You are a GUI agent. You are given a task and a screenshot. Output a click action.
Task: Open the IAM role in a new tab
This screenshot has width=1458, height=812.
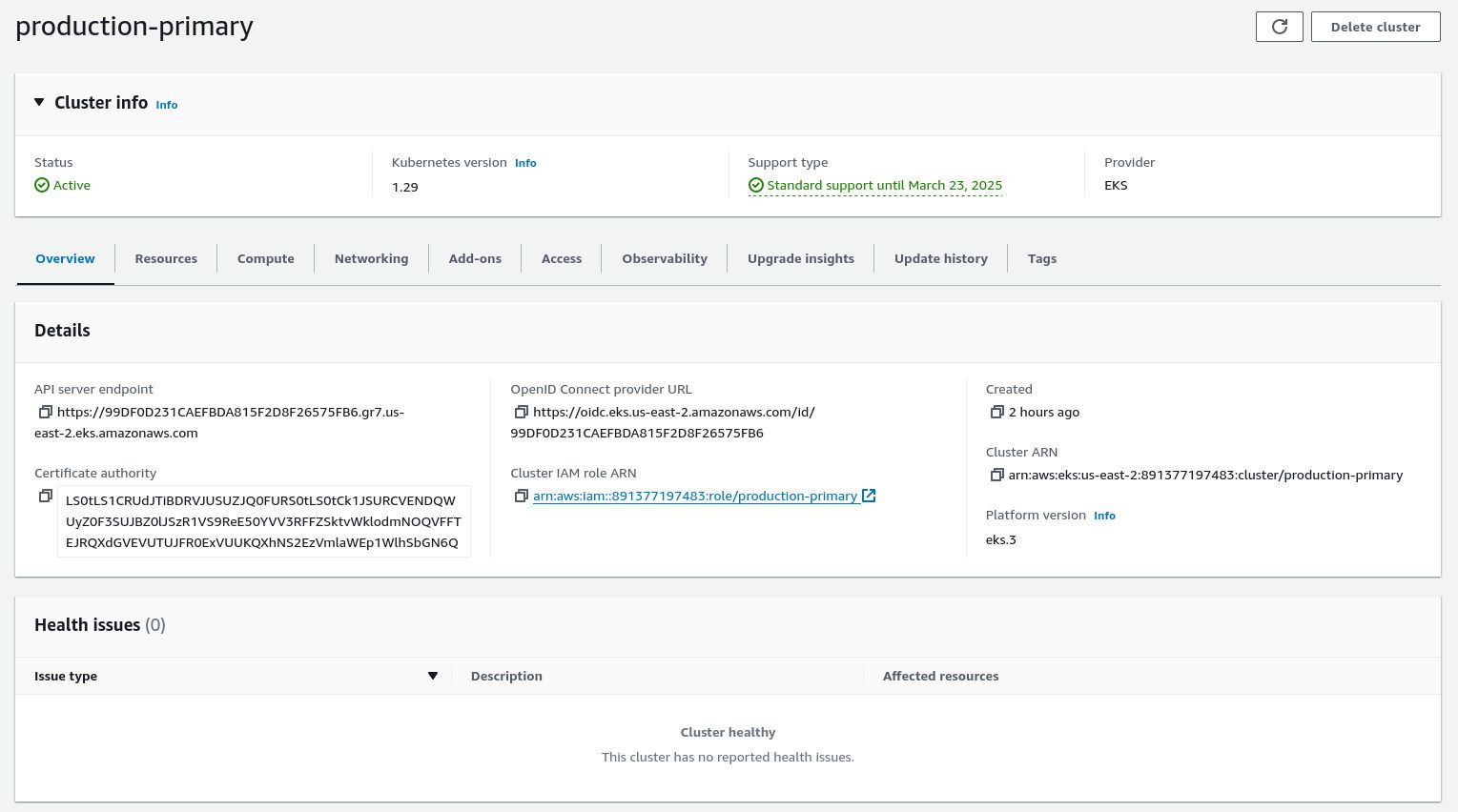click(x=868, y=496)
